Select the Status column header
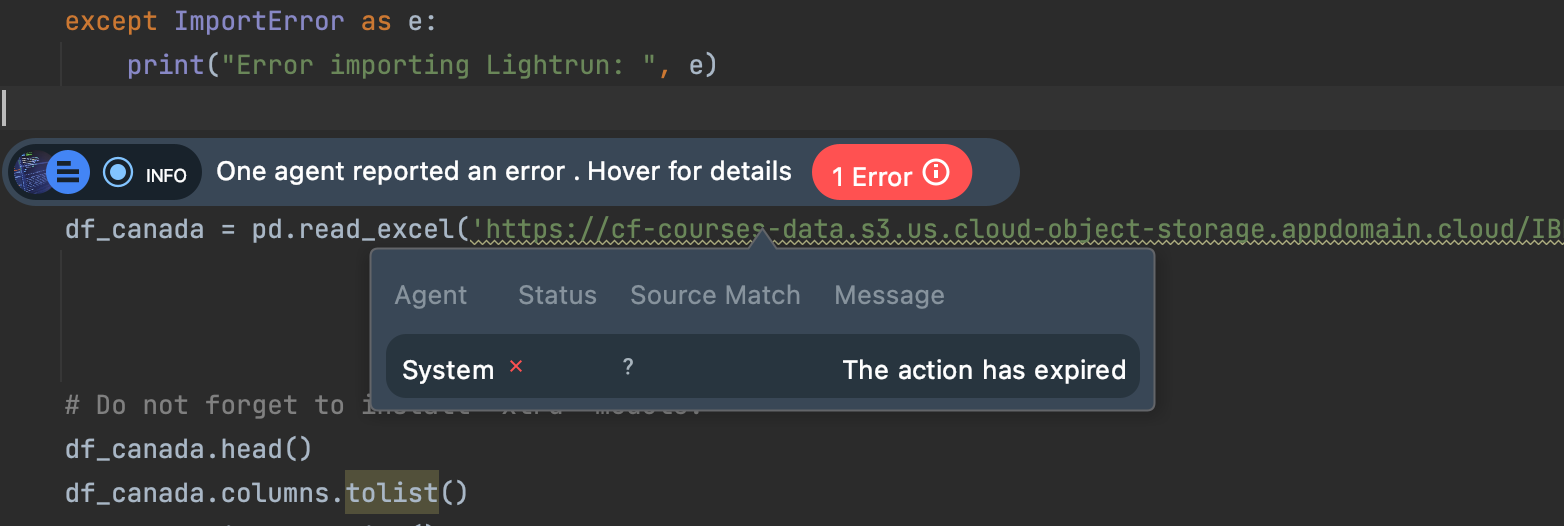 pyautogui.click(x=557, y=295)
